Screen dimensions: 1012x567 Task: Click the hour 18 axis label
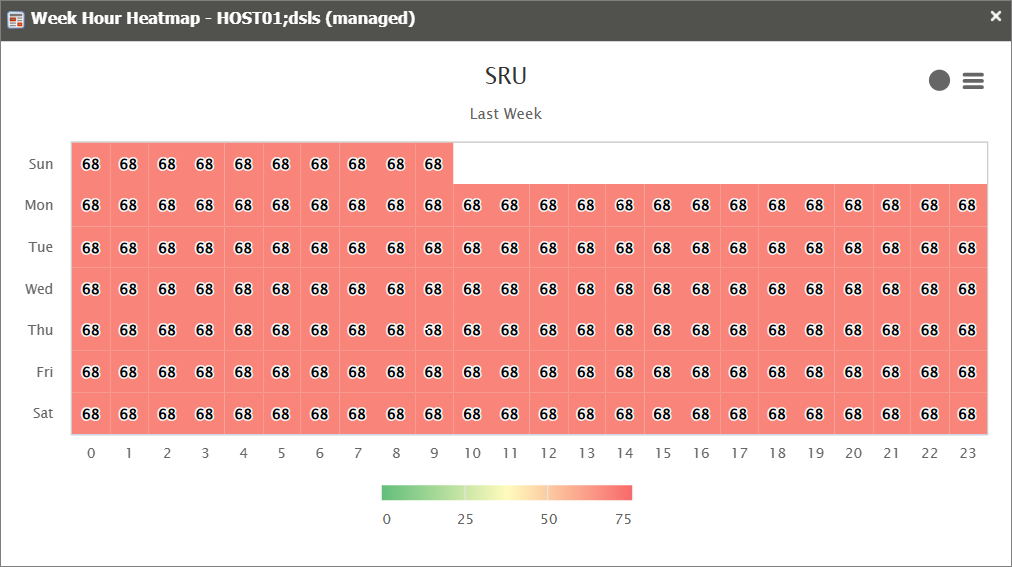(777, 453)
